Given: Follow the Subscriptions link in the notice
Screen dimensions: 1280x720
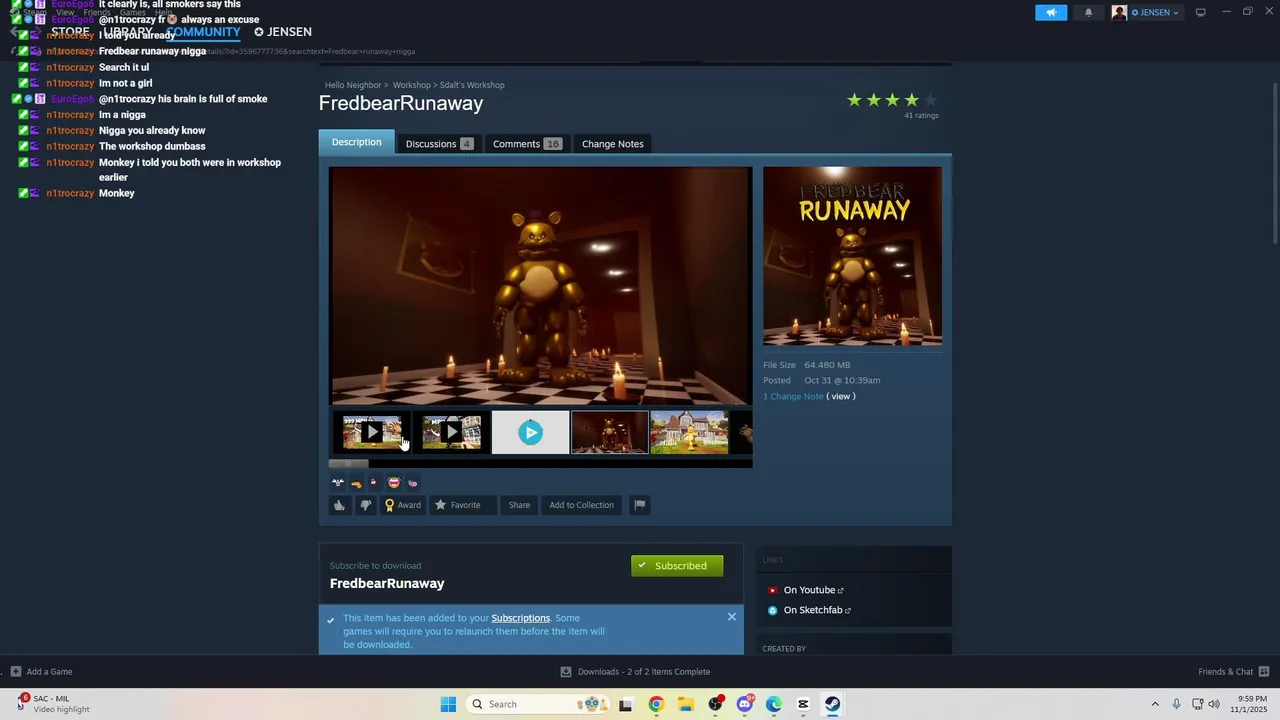Looking at the screenshot, I should 520,618.
